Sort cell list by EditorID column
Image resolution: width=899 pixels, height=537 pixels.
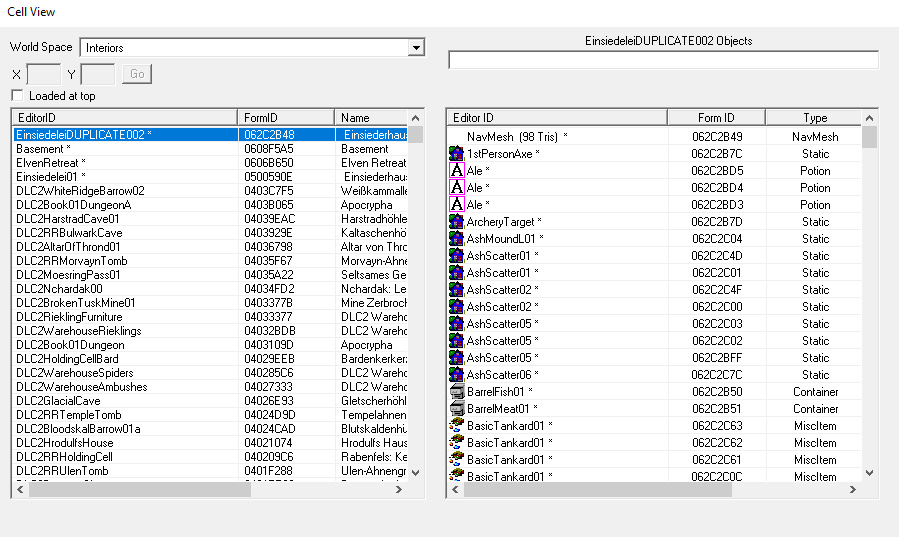[x=124, y=118]
